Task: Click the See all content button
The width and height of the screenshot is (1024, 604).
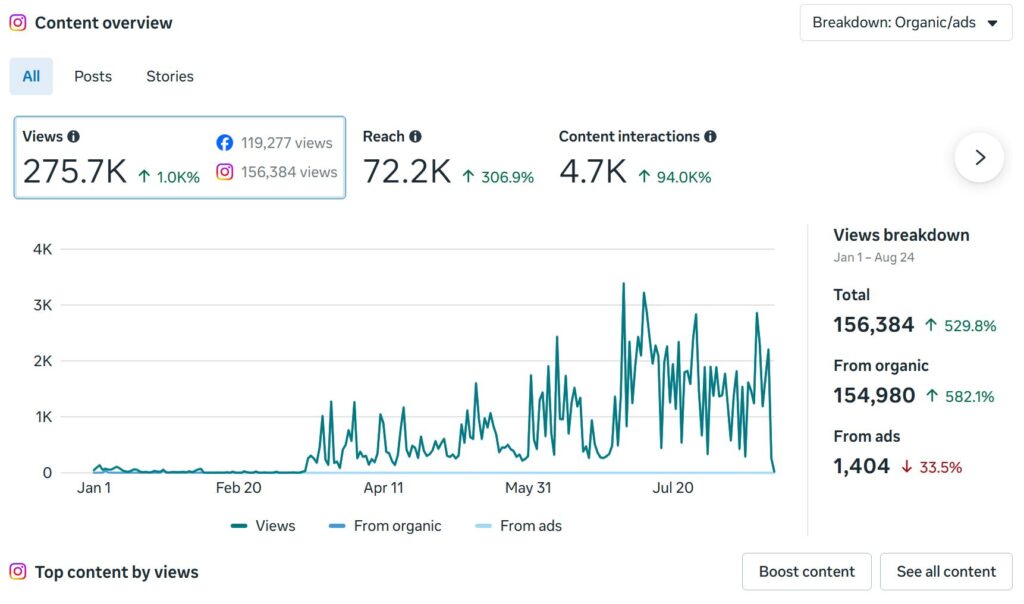Action: (946, 571)
